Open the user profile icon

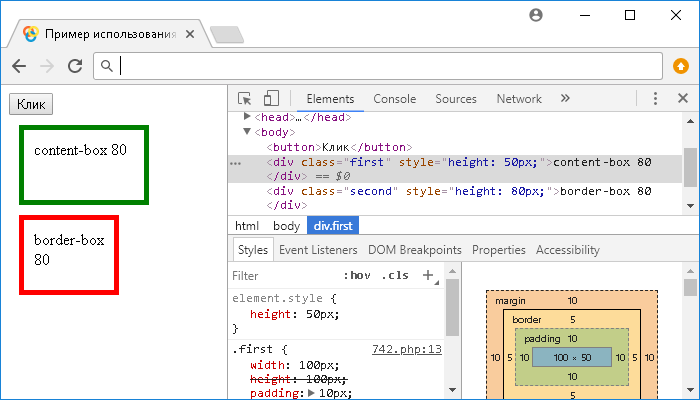click(x=536, y=15)
